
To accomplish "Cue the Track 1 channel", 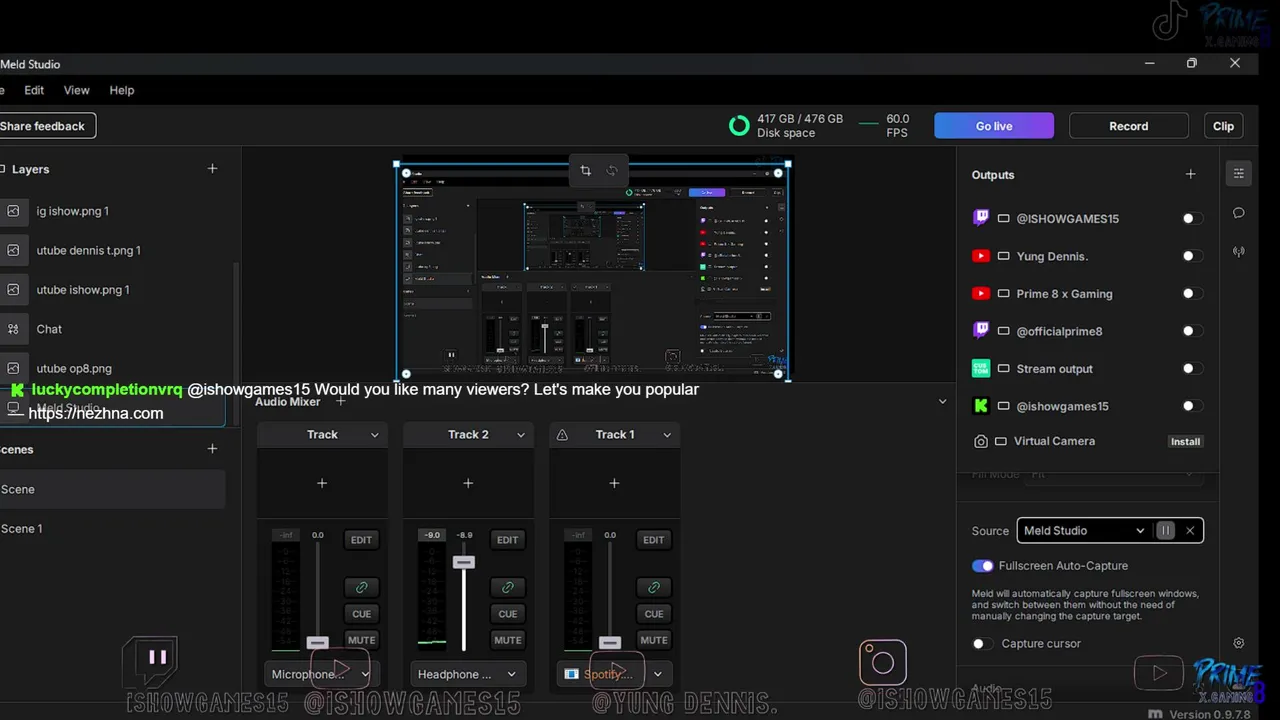I will coord(653,614).
